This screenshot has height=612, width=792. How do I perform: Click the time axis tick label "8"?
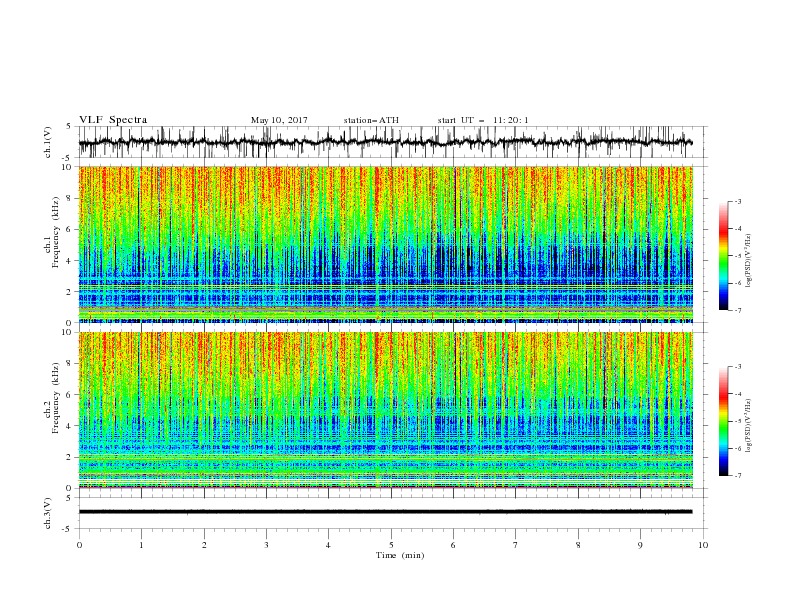click(x=578, y=545)
